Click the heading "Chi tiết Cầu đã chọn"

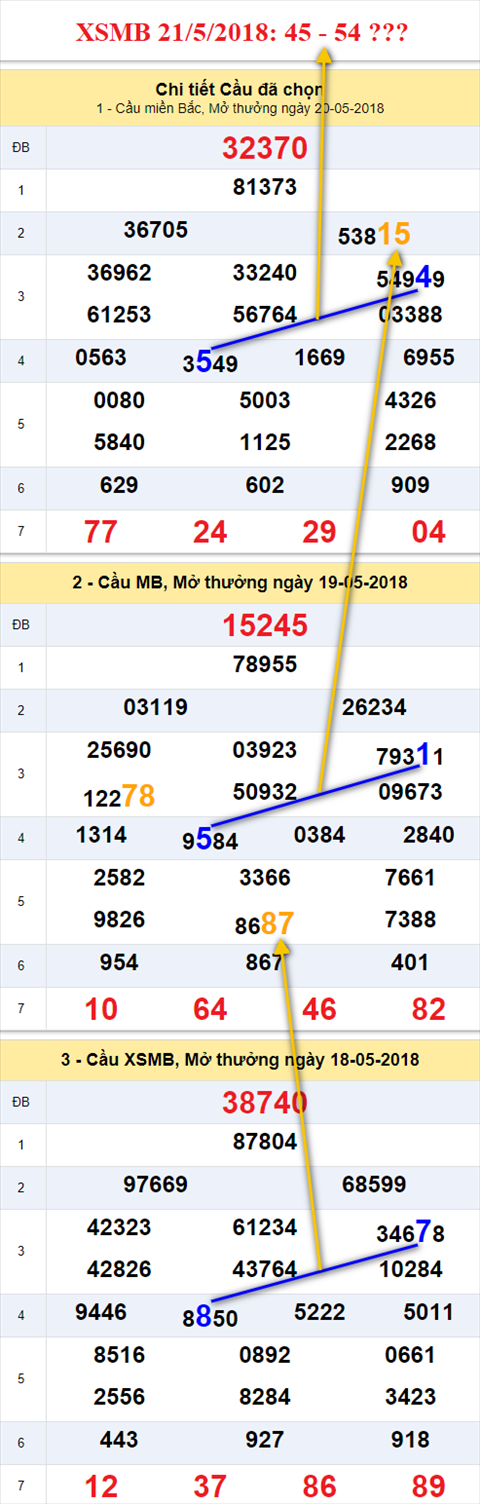pos(241,89)
